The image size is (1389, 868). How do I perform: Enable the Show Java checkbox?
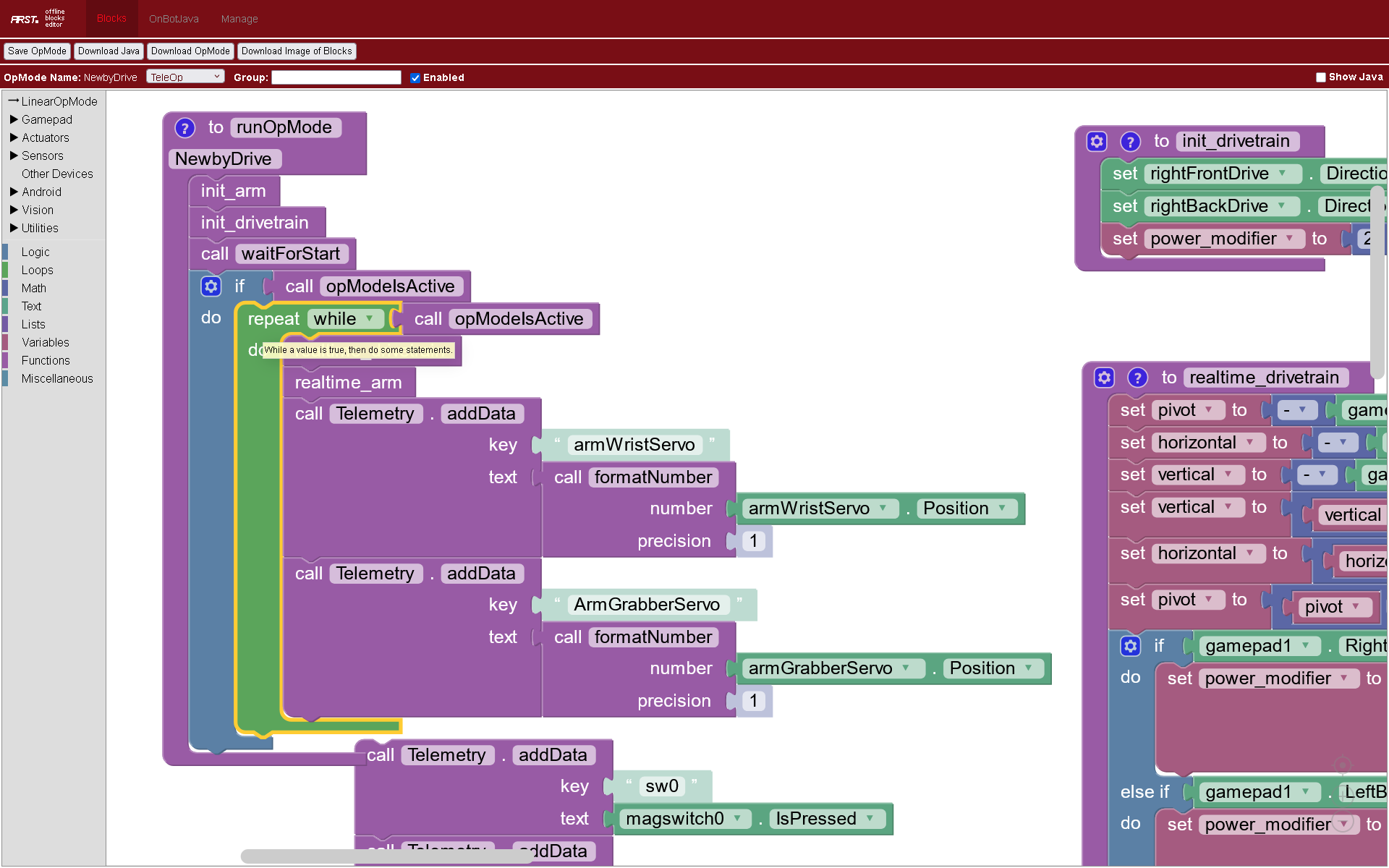click(x=1320, y=77)
